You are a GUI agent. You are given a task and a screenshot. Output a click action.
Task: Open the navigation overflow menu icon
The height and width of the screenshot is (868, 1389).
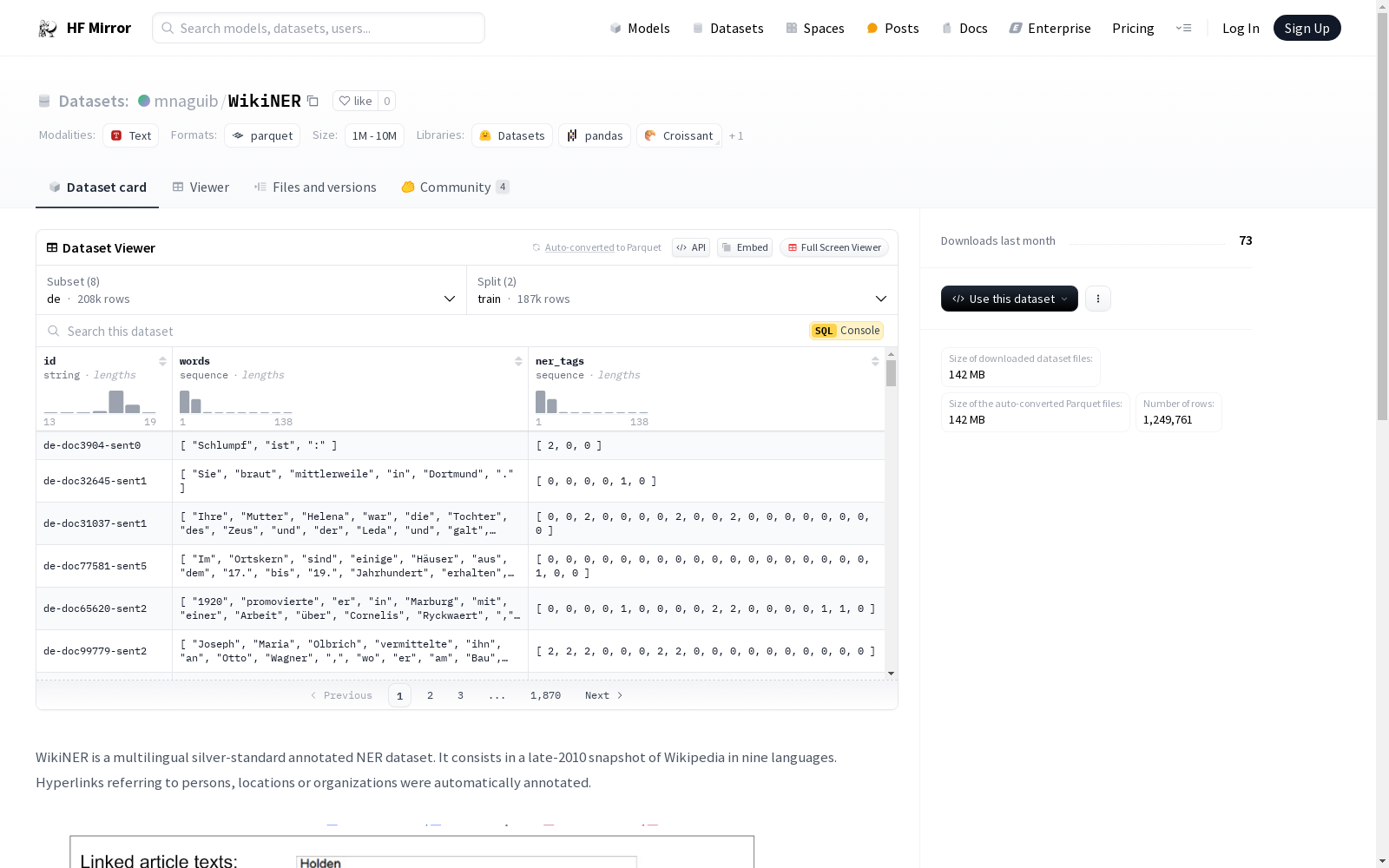(1183, 28)
